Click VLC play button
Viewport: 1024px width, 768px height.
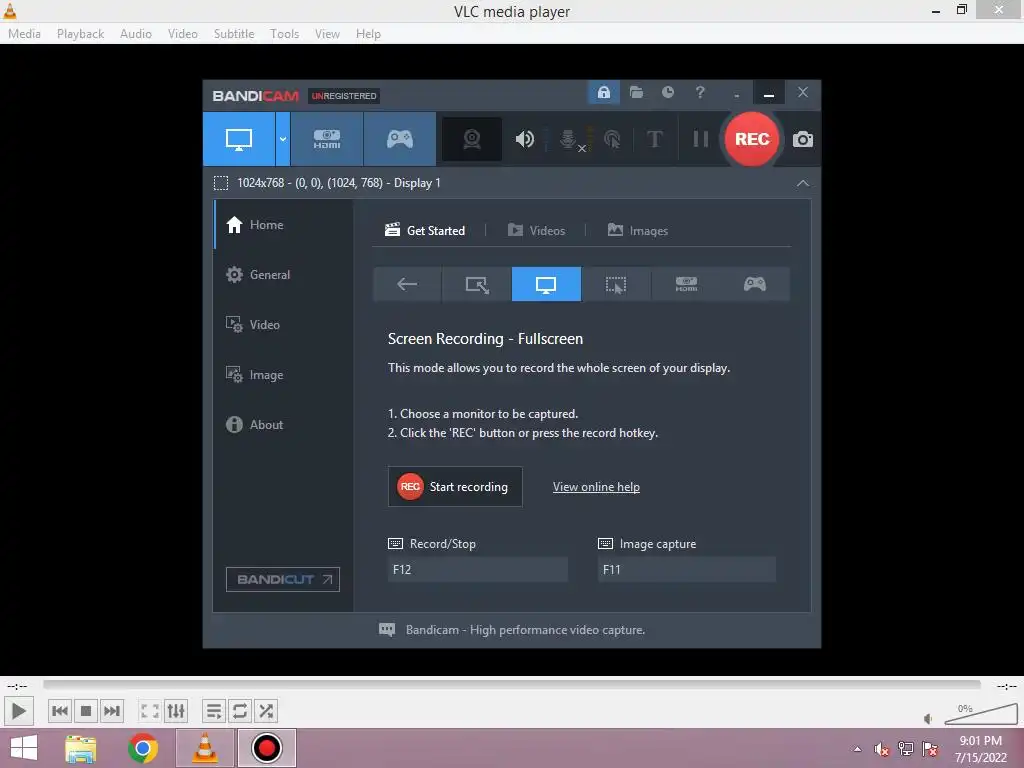click(18, 711)
